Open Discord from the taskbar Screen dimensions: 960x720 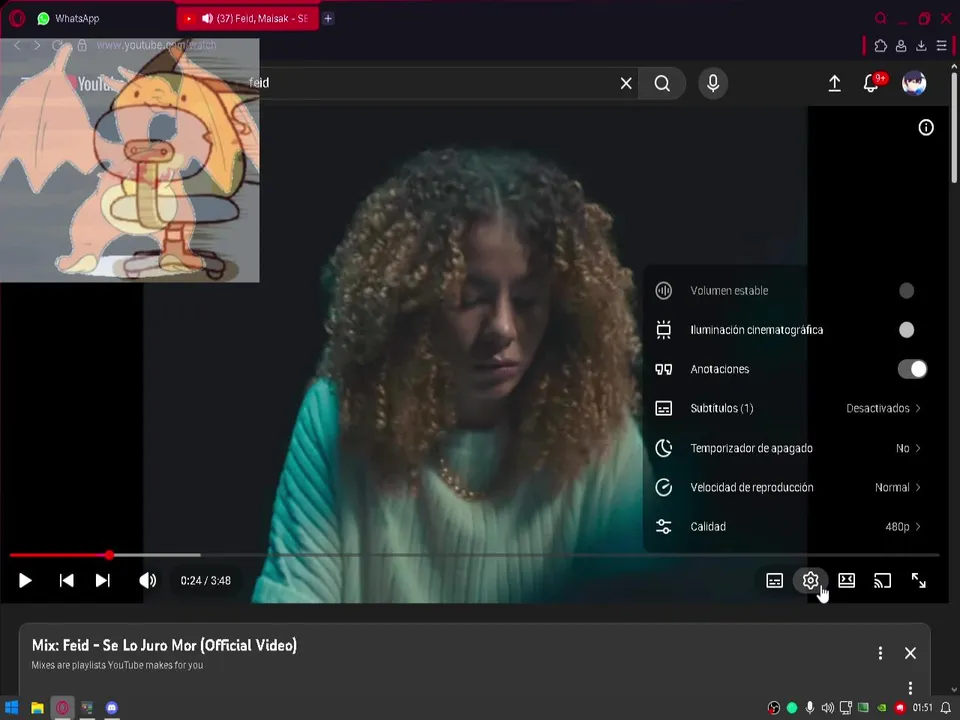[x=111, y=708]
